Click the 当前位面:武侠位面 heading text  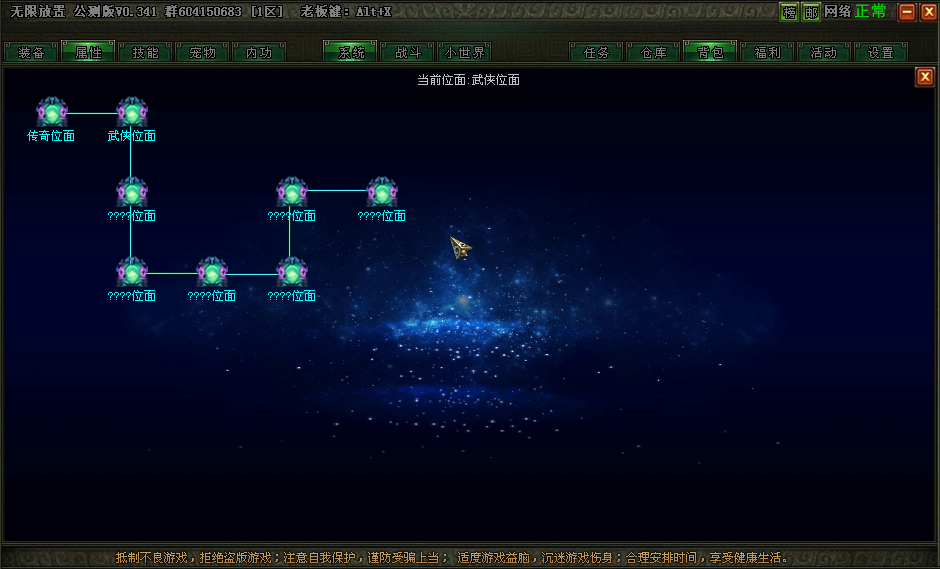[x=468, y=80]
